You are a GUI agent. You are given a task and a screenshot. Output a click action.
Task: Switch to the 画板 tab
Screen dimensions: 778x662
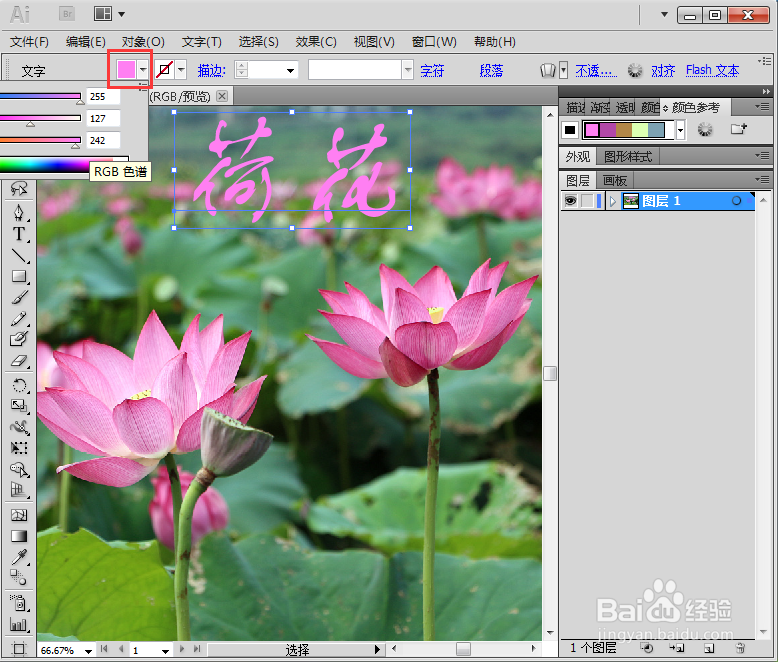[x=615, y=180]
